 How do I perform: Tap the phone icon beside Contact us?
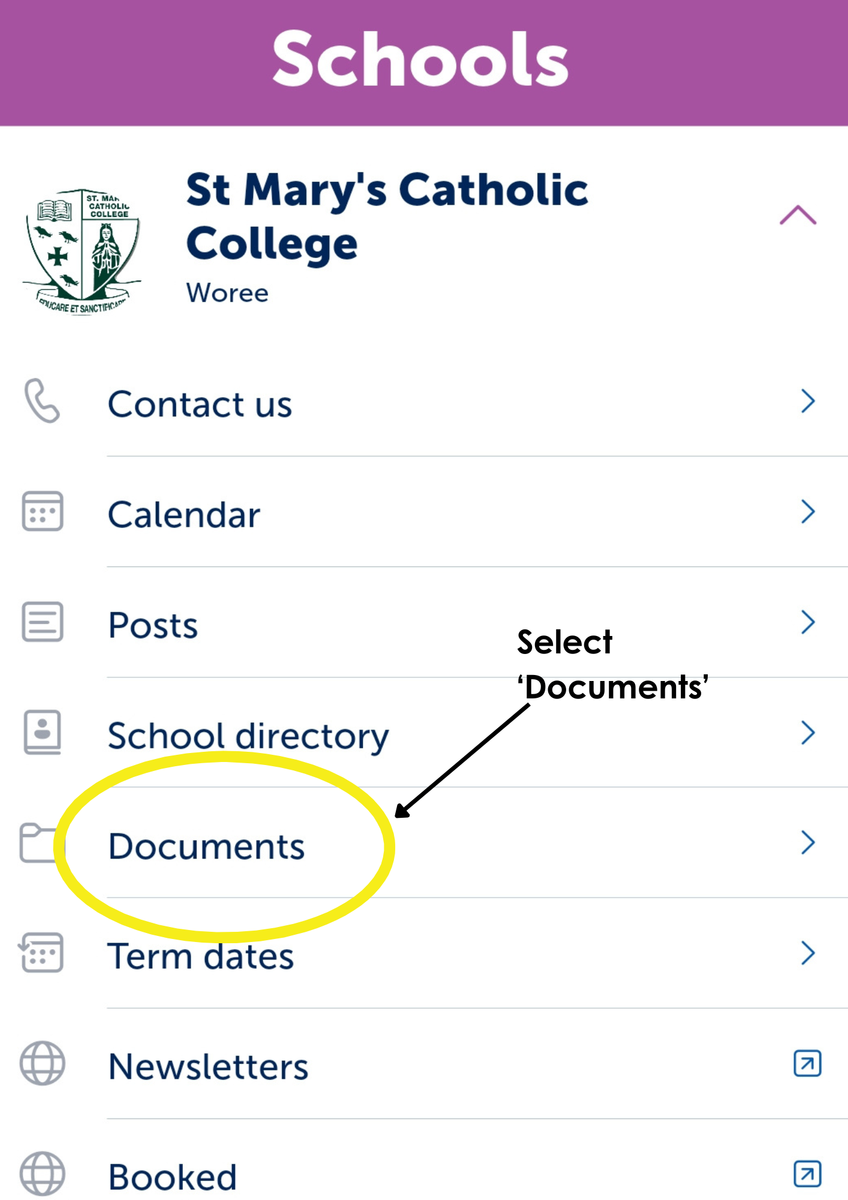42,402
